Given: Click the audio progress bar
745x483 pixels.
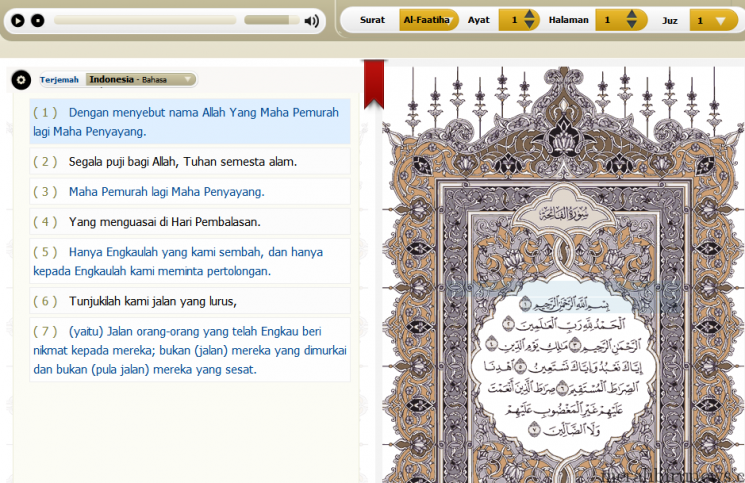Looking at the screenshot, I should [x=145, y=20].
